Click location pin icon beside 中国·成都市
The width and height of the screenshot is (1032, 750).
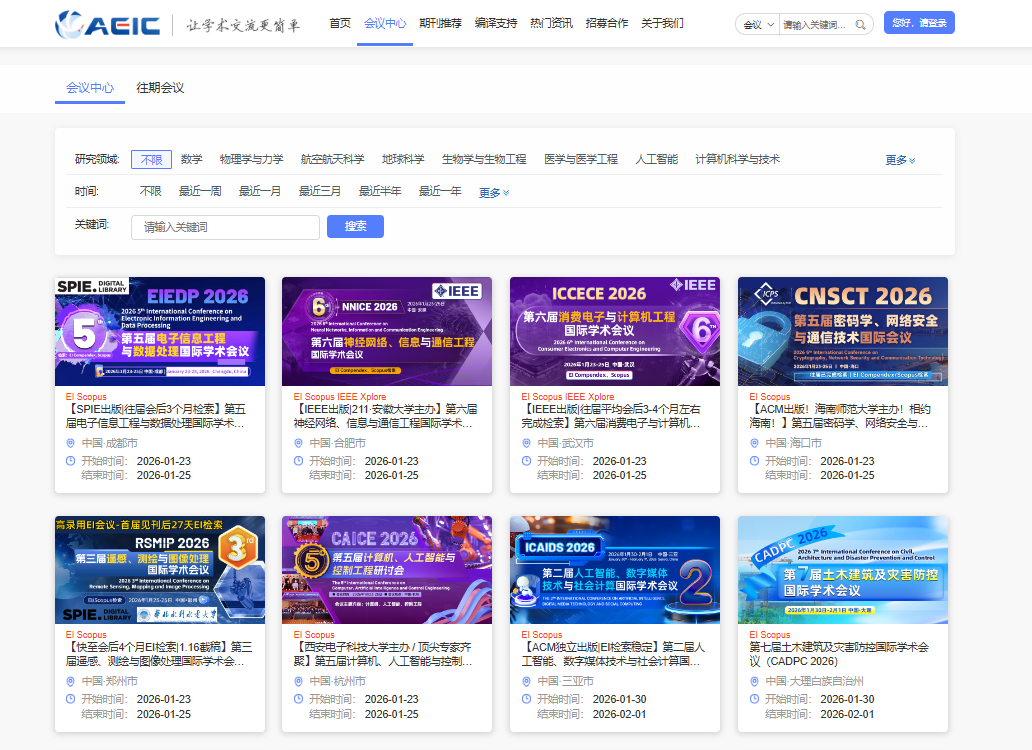70,443
